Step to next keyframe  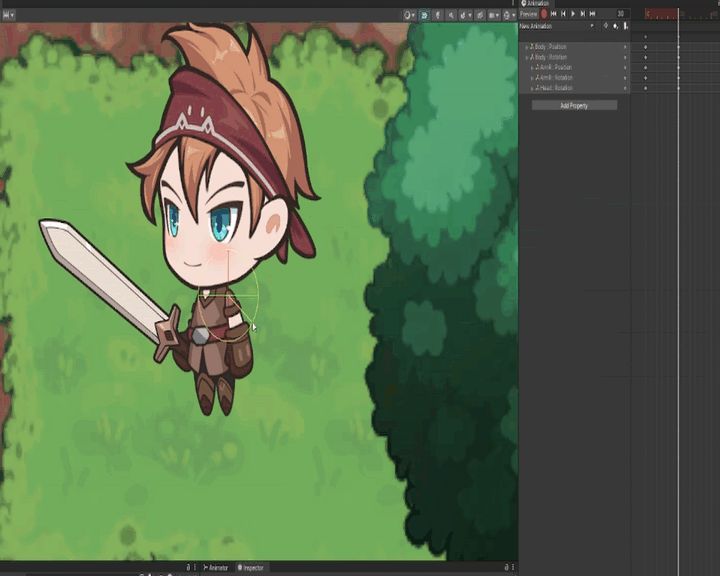pos(583,14)
